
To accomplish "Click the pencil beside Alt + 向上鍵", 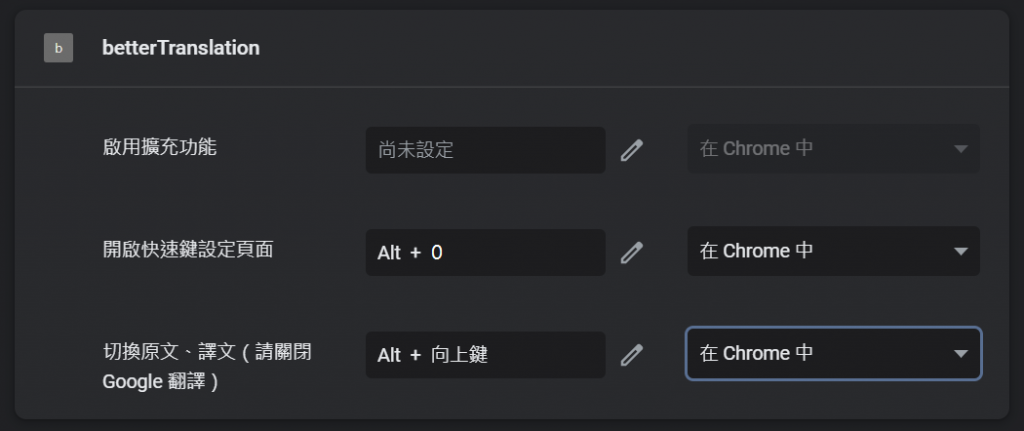I will tap(631, 354).
